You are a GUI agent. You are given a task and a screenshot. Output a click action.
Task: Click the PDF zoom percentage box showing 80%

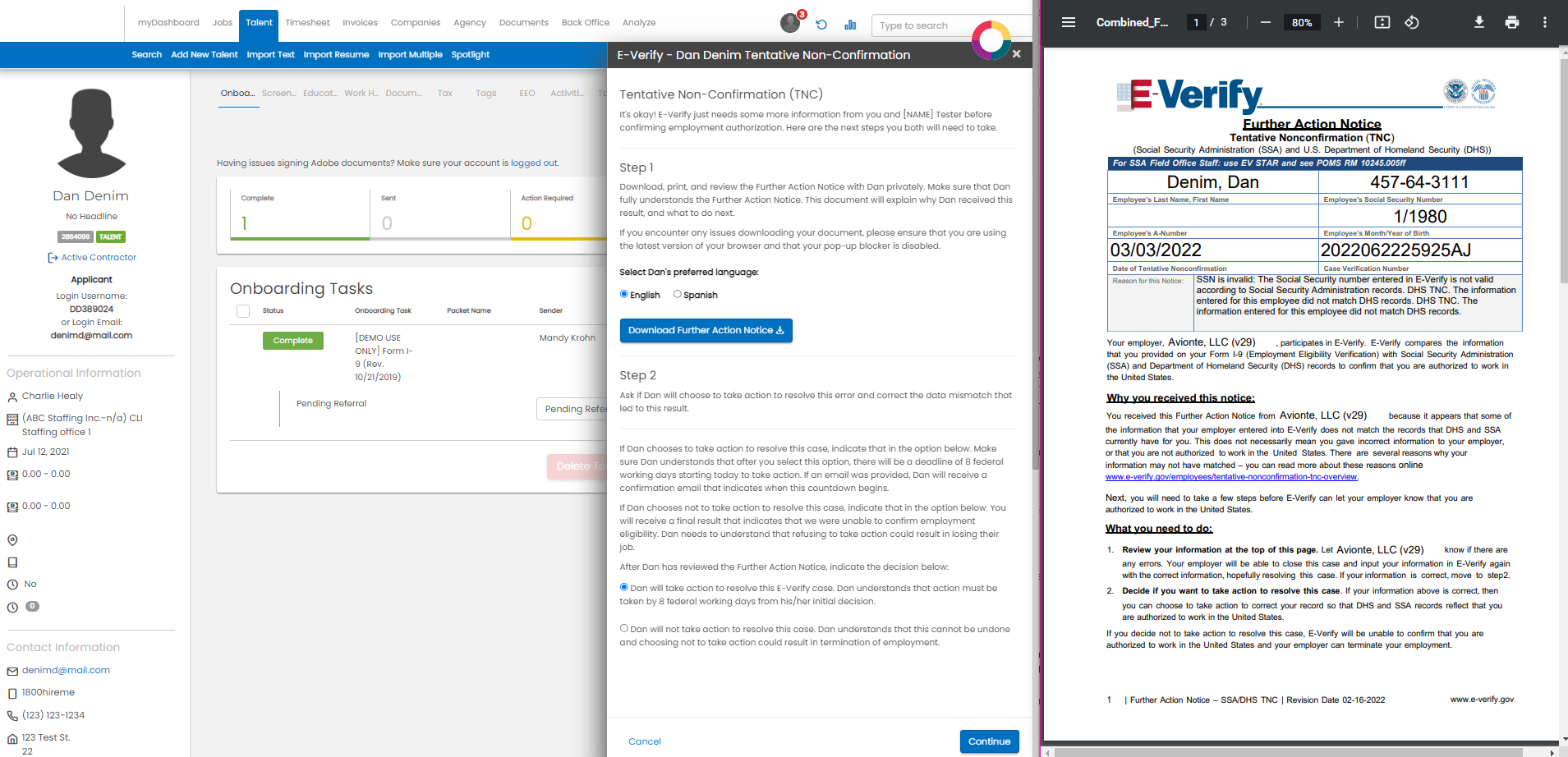pos(1302,22)
